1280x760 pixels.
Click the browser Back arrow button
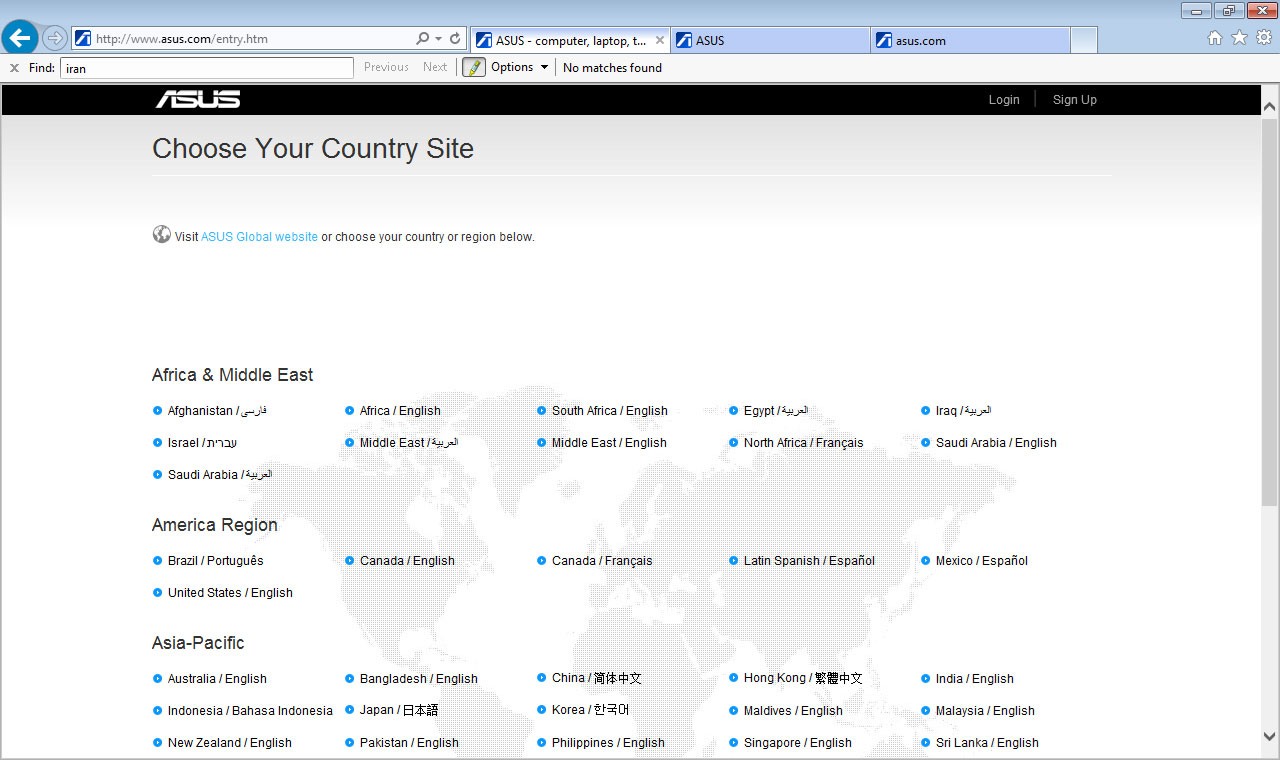(20, 38)
